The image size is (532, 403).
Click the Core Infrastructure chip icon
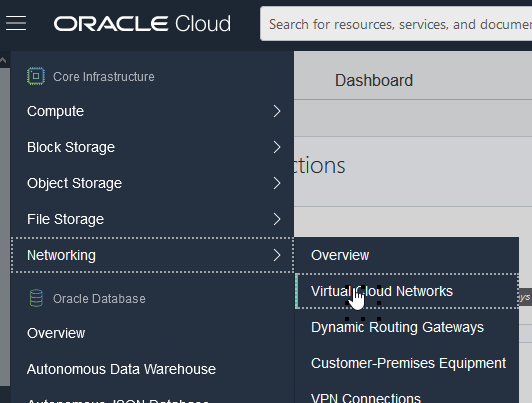point(36,76)
